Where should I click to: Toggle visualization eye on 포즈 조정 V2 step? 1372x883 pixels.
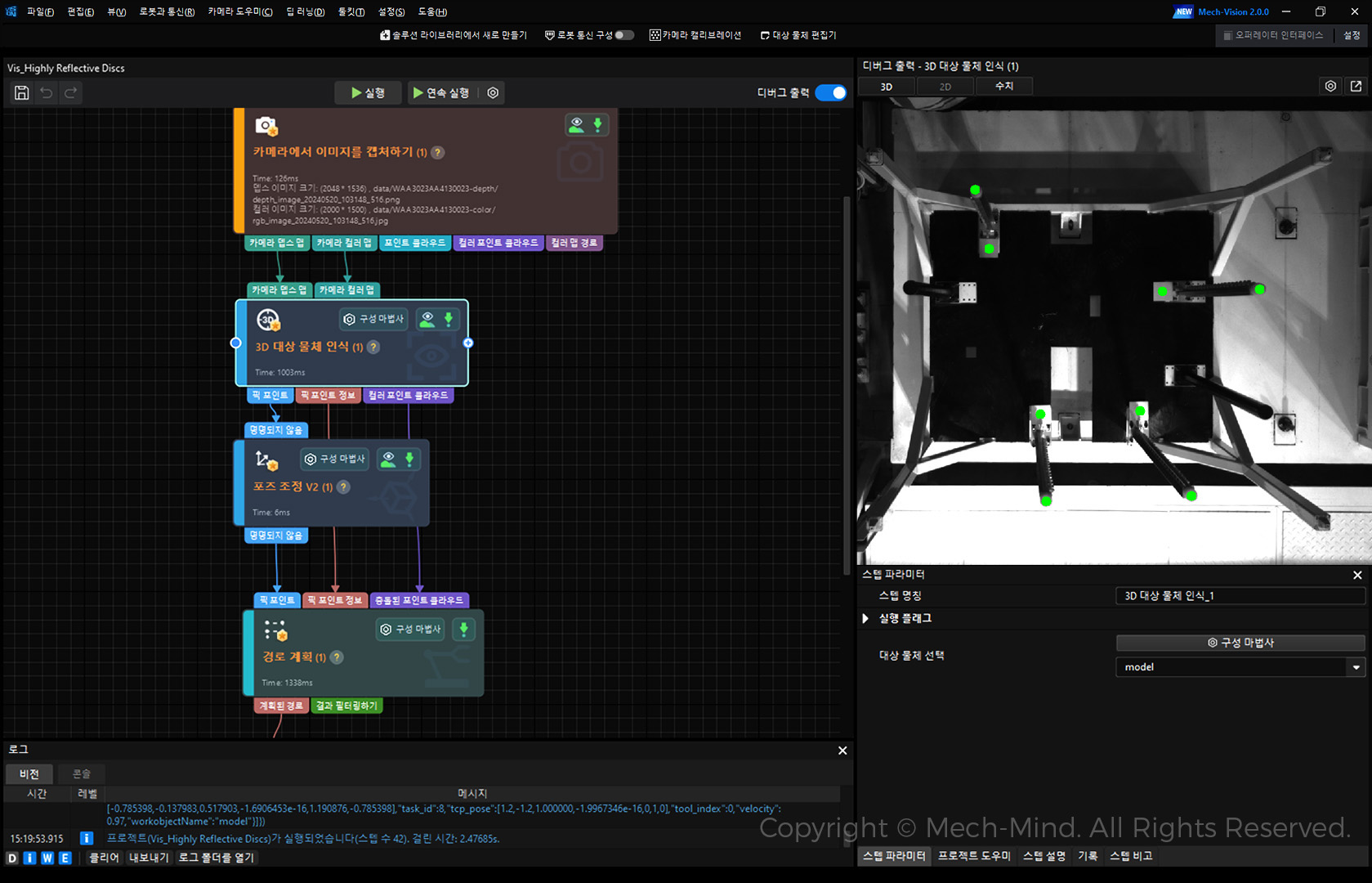[x=388, y=459]
